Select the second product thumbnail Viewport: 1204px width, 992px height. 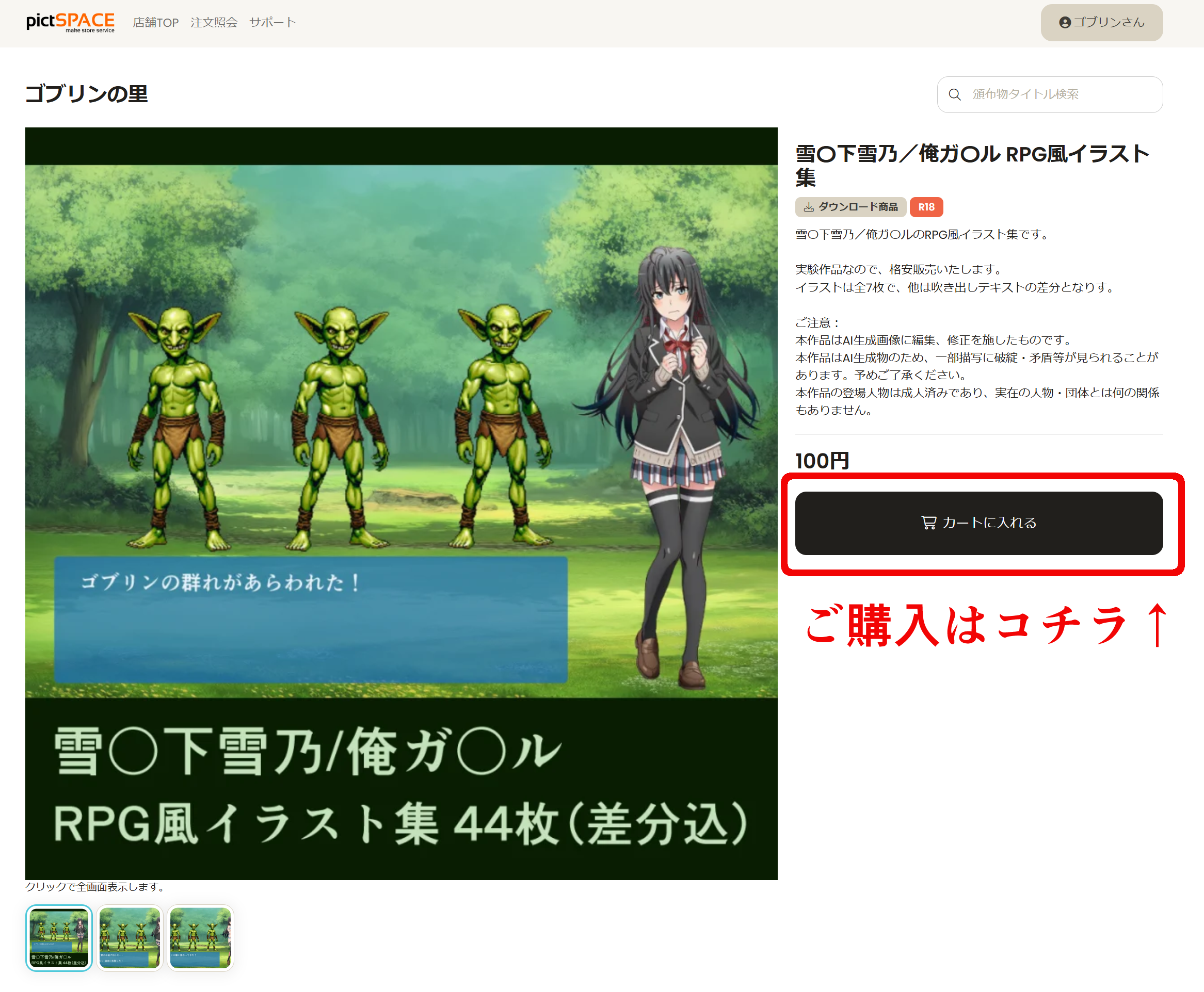(x=130, y=938)
